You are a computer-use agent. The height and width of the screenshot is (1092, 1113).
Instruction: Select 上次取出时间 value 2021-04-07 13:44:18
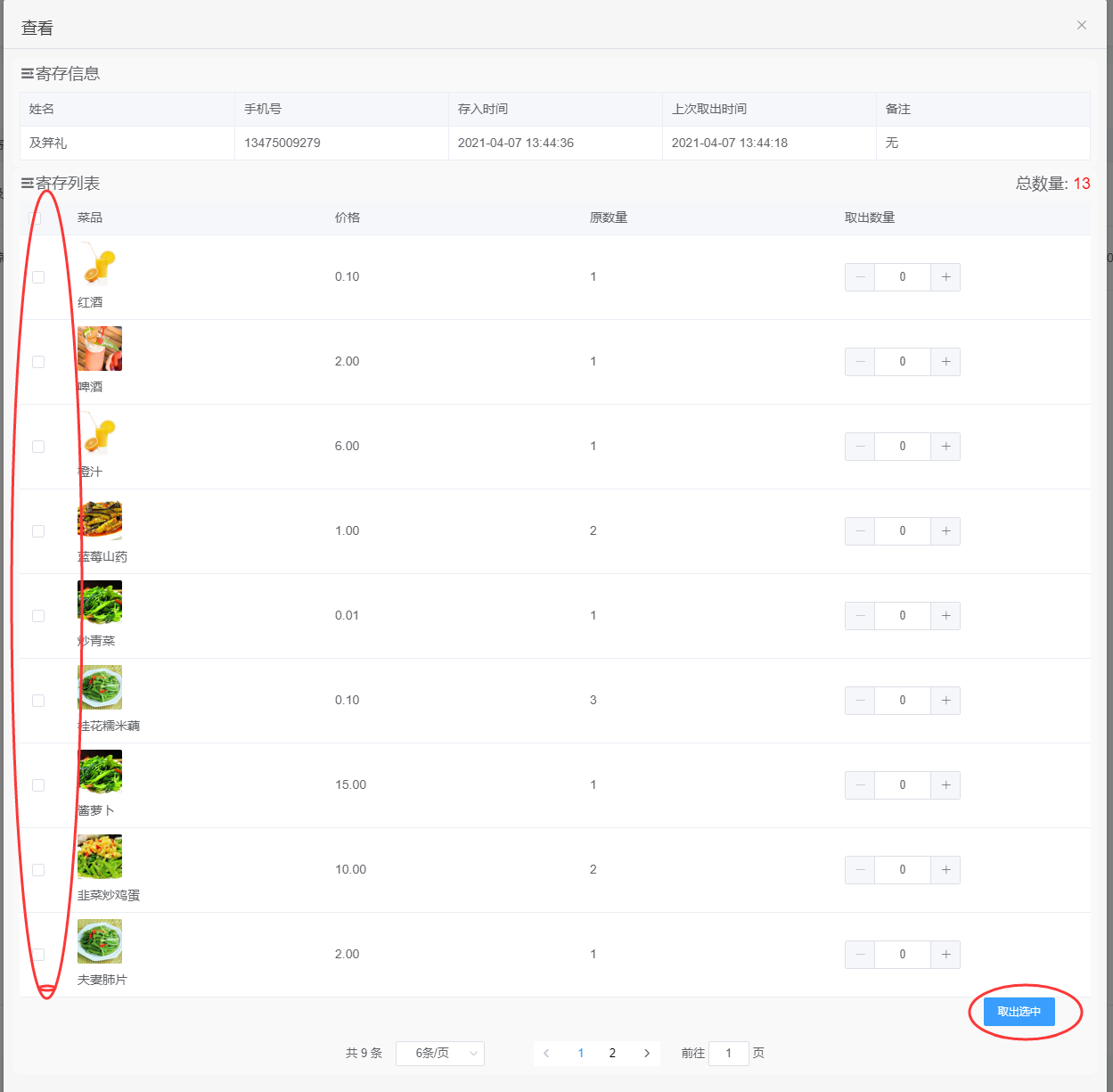[x=730, y=143]
